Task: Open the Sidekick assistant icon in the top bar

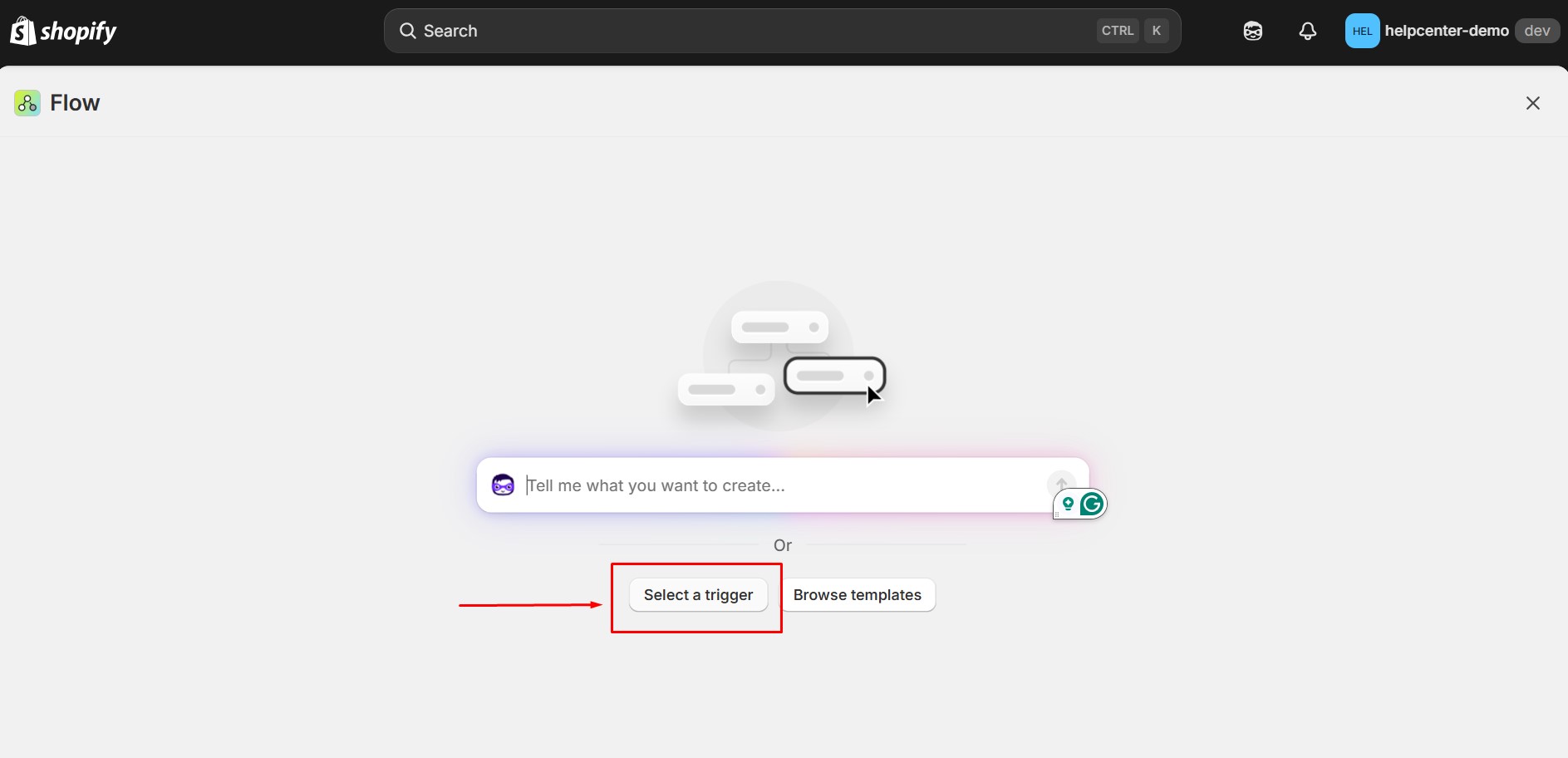Action: (1252, 31)
